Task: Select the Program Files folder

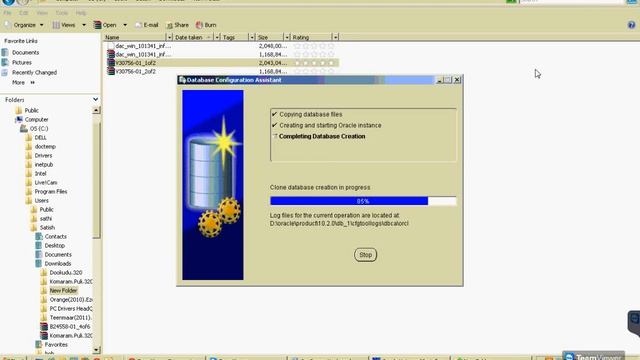Action: click(51, 191)
